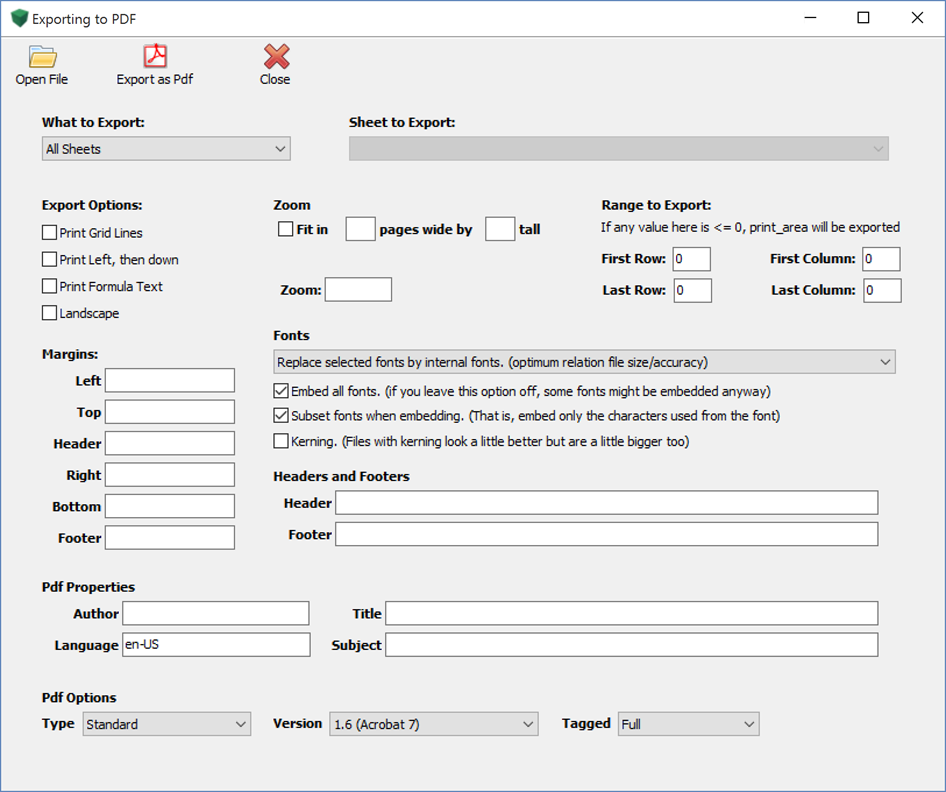946x792 pixels.
Task: Uncheck Embed all fonts option
Action: (282, 391)
